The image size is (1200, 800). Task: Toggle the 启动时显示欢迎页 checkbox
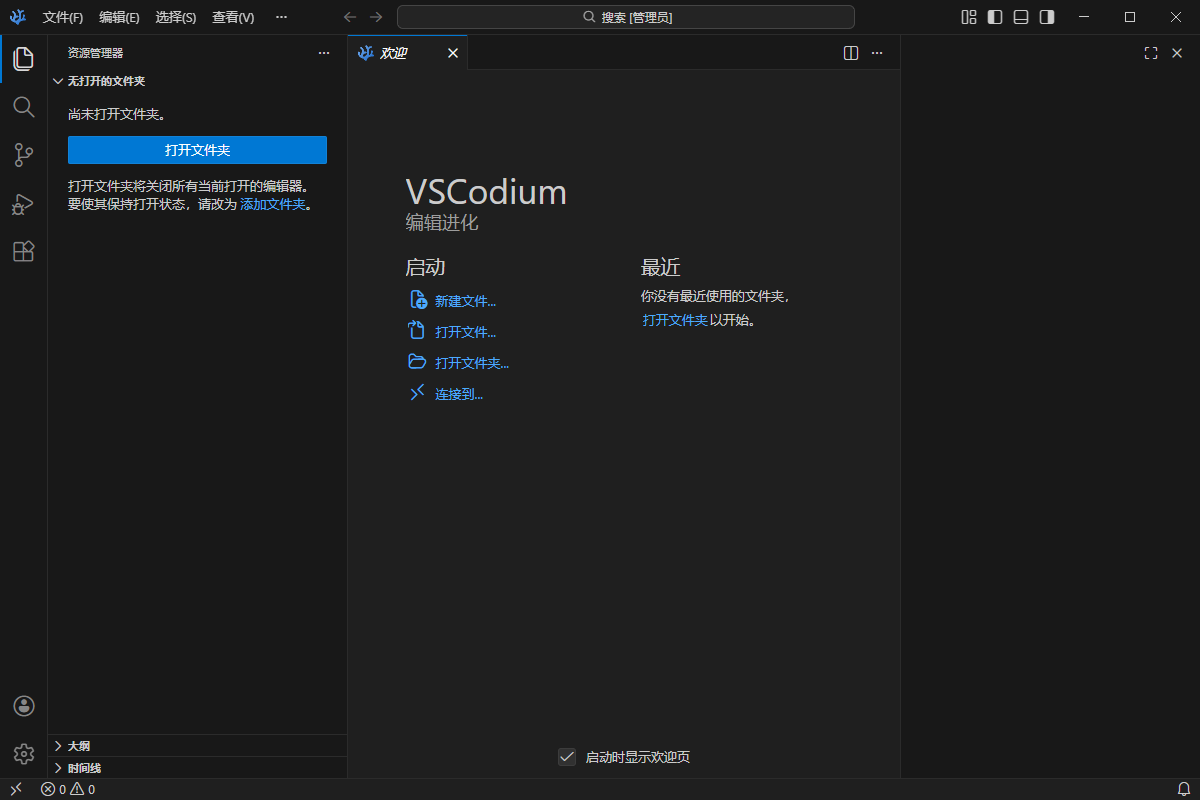coord(567,757)
